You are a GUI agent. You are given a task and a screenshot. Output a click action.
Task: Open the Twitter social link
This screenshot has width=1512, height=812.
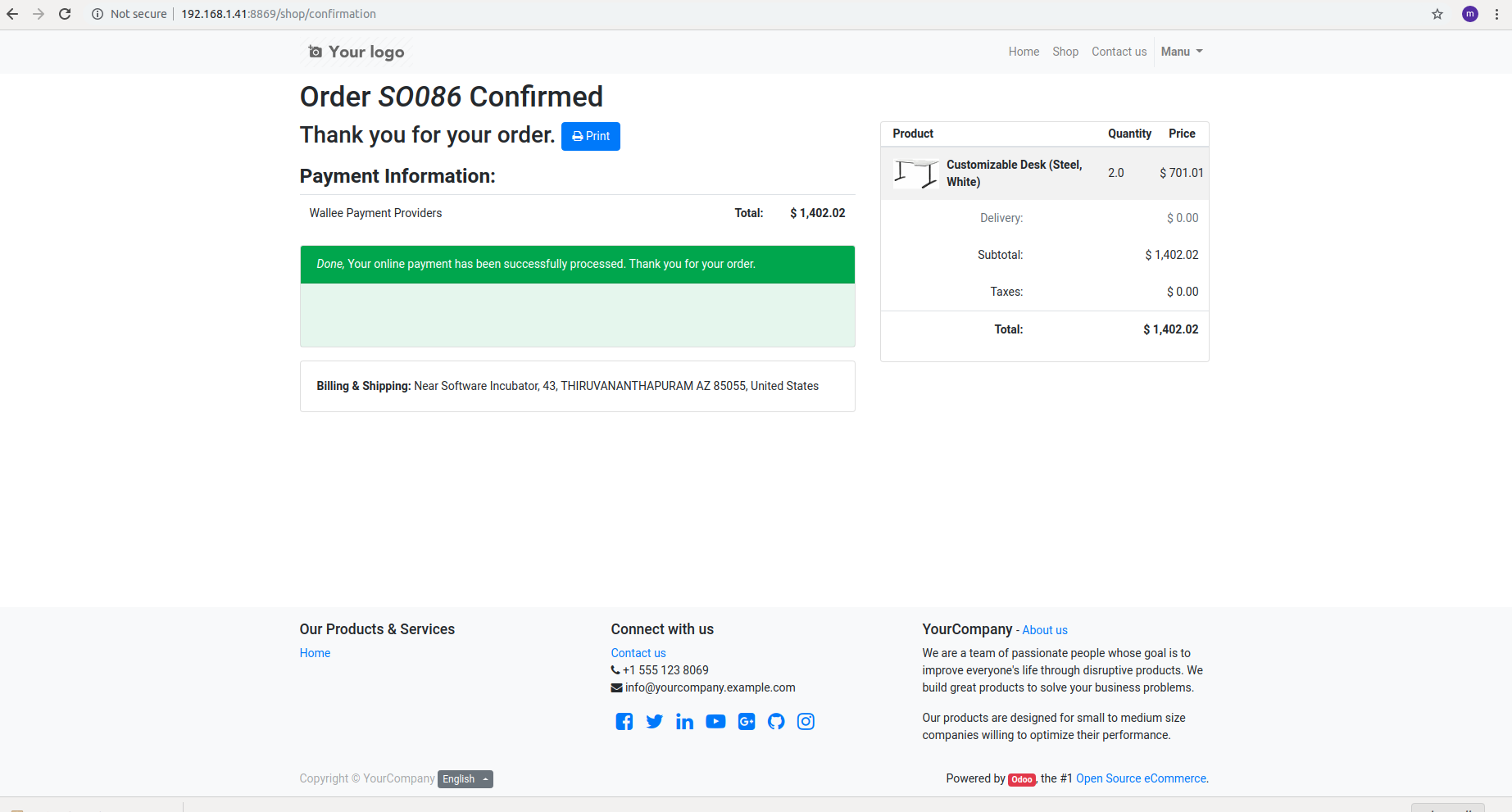coord(654,721)
